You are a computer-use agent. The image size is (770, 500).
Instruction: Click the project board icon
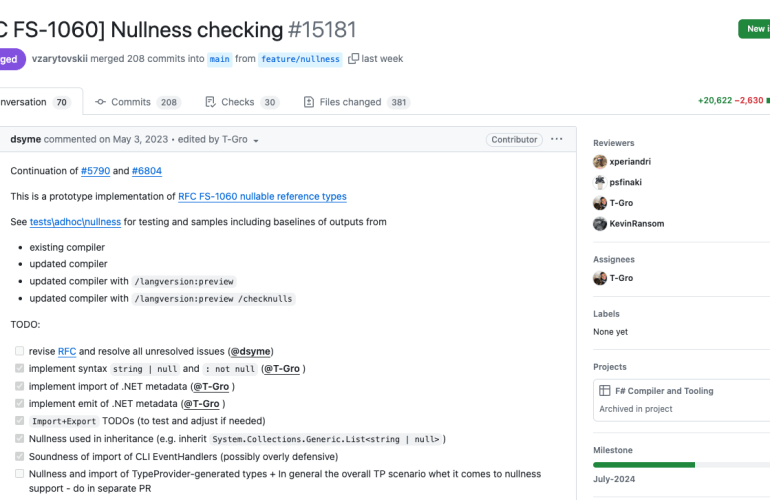click(605, 391)
